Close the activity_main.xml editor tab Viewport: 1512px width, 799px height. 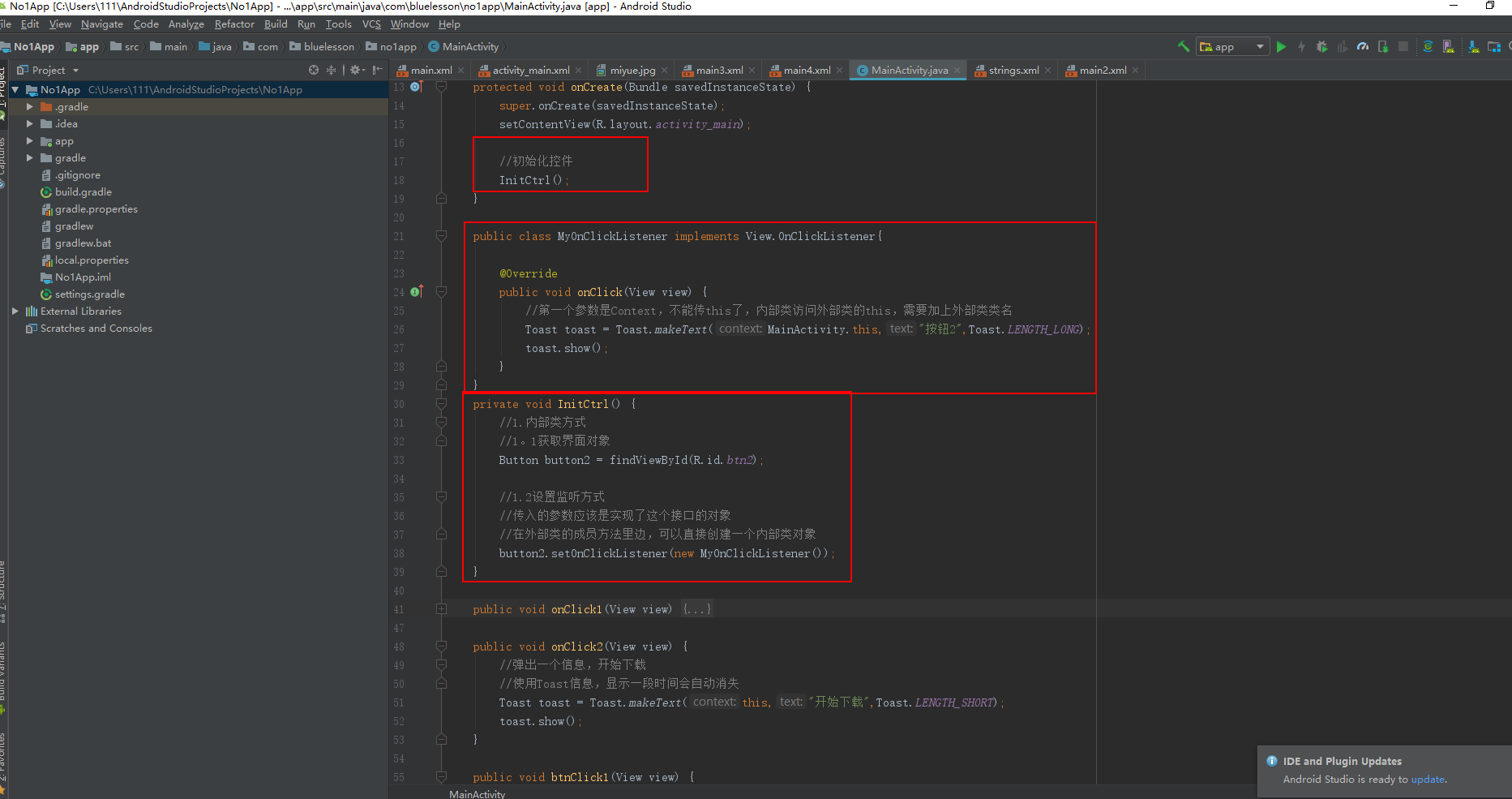pos(579,71)
